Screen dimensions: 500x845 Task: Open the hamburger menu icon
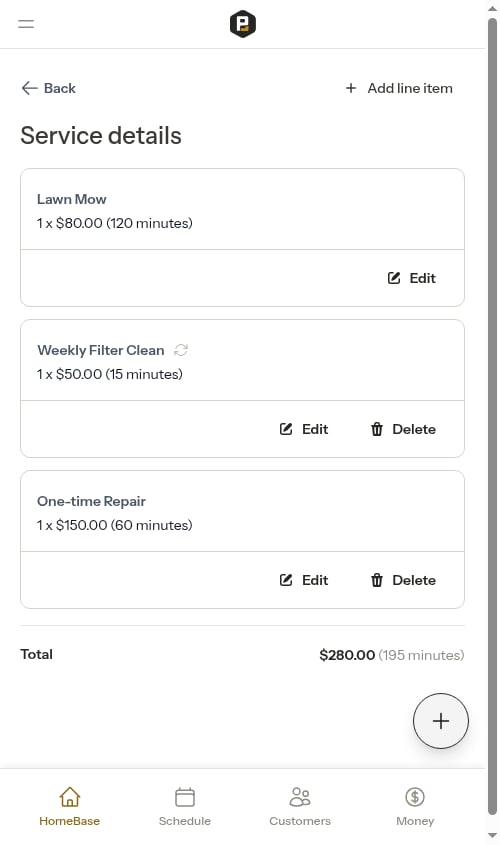tap(26, 24)
